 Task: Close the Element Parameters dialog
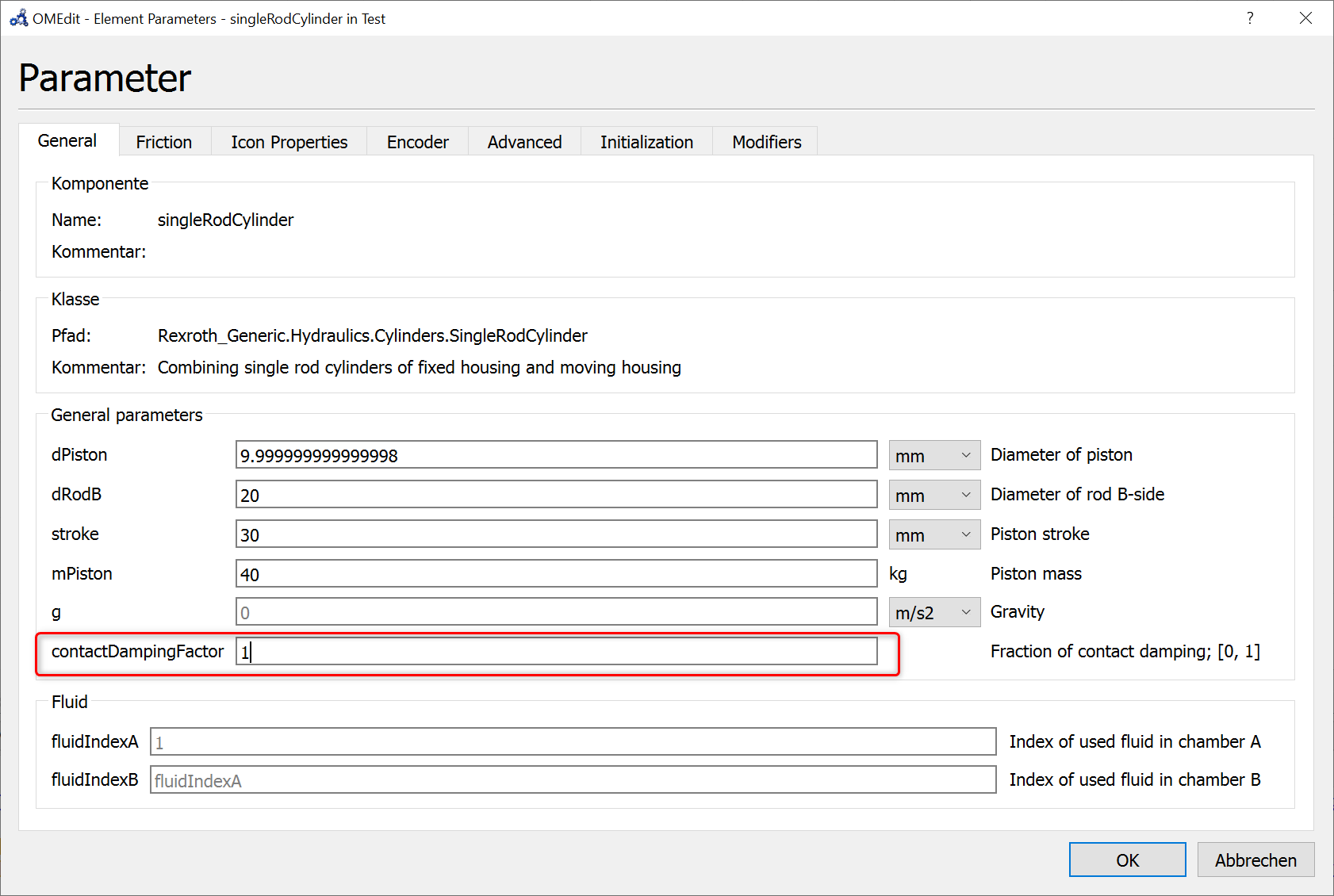pyautogui.click(x=1305, y=17)
